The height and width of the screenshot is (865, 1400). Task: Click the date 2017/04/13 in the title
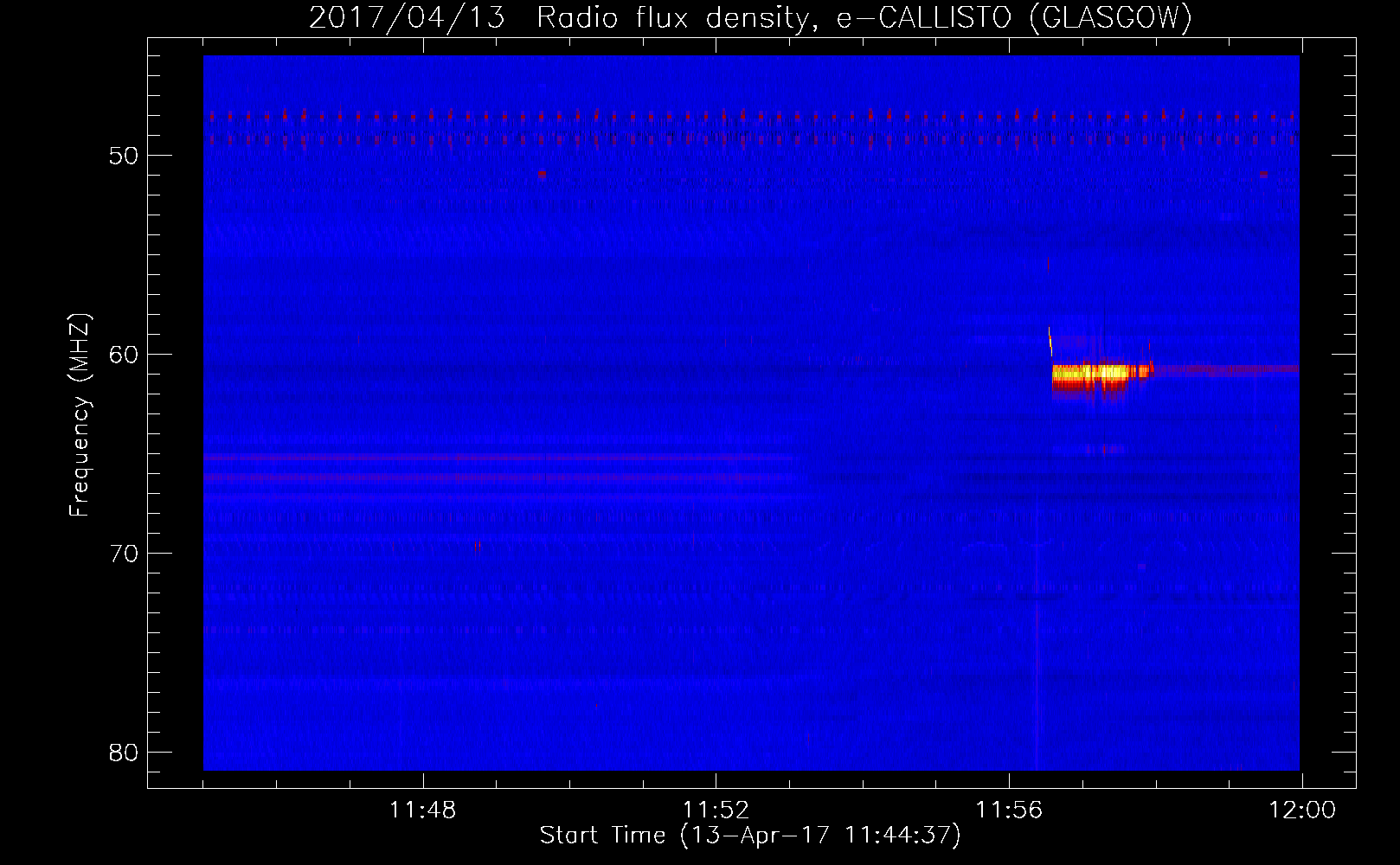coord(407,18)
